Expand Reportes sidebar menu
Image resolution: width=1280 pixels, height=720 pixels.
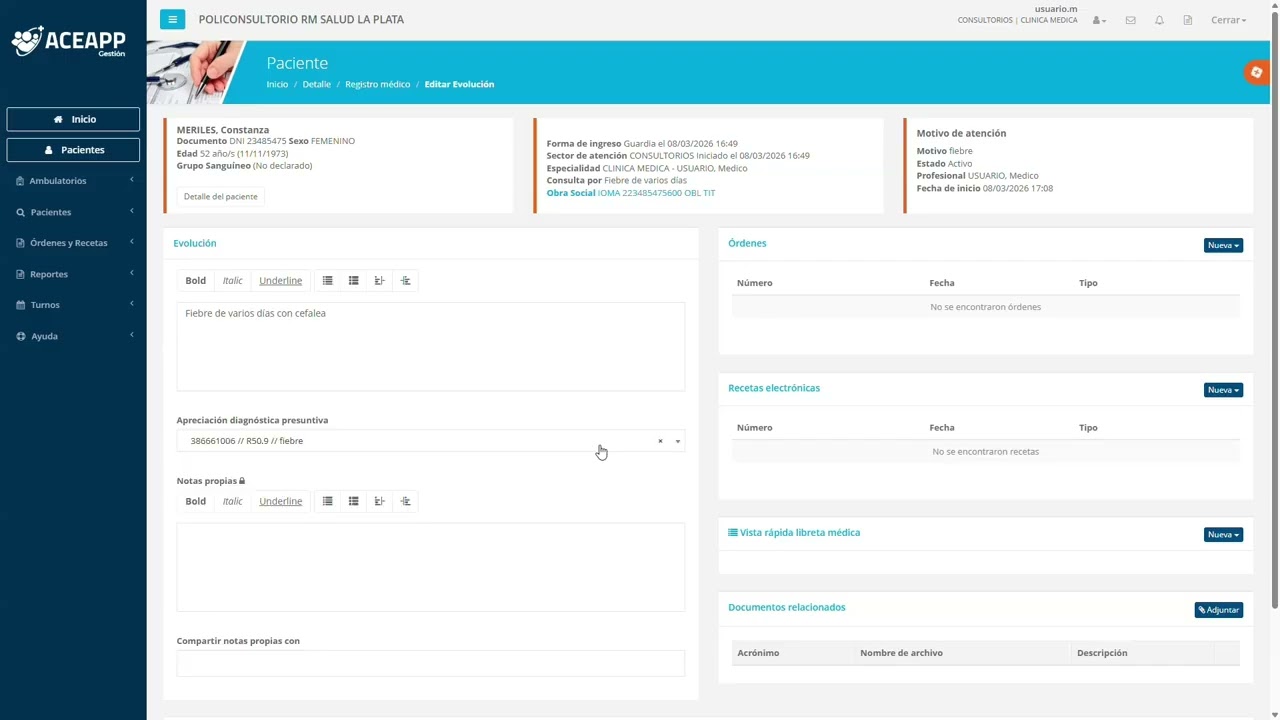coord(73,274)
